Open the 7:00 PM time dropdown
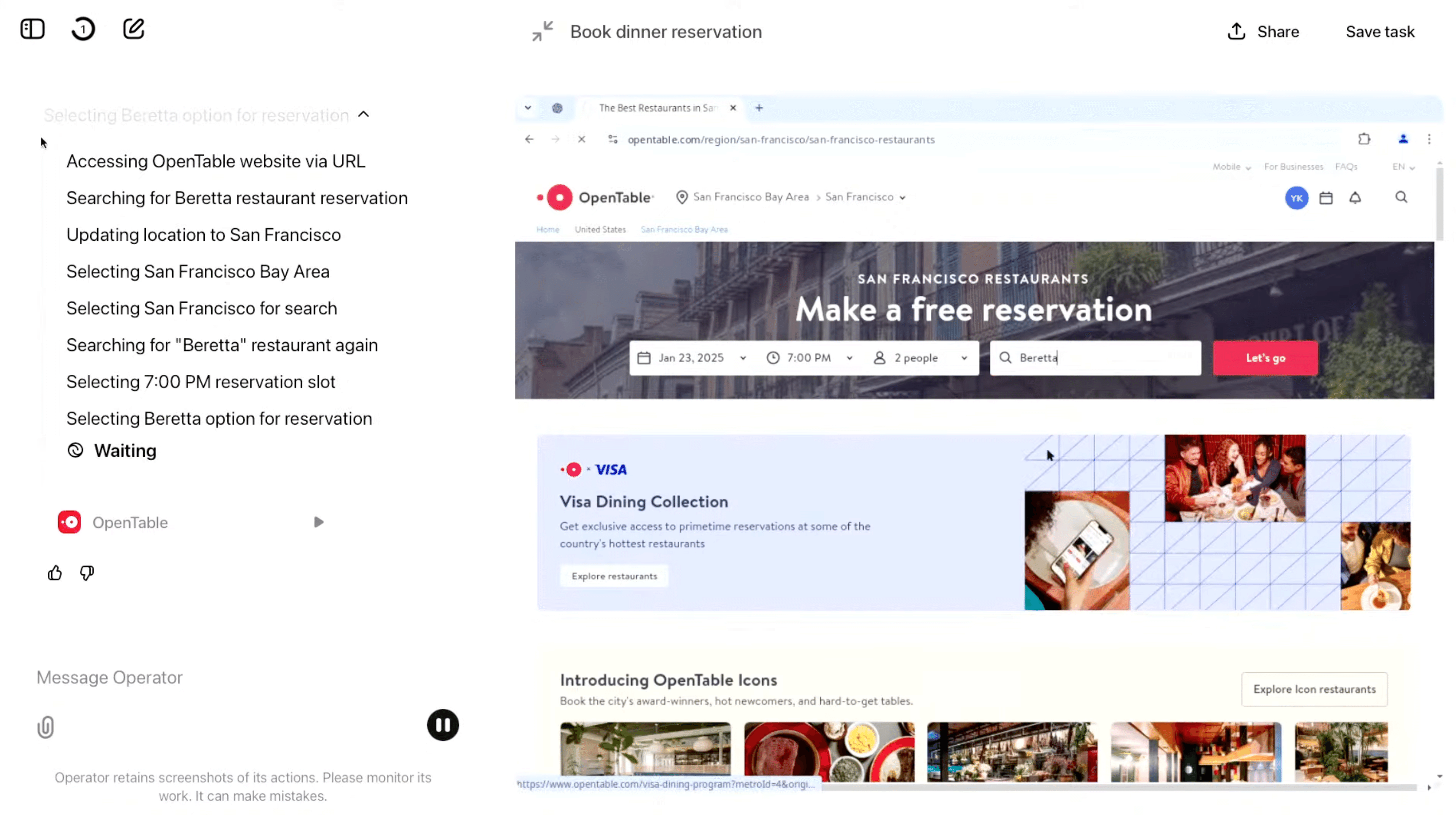The image size is (1456, 815). 809,358
